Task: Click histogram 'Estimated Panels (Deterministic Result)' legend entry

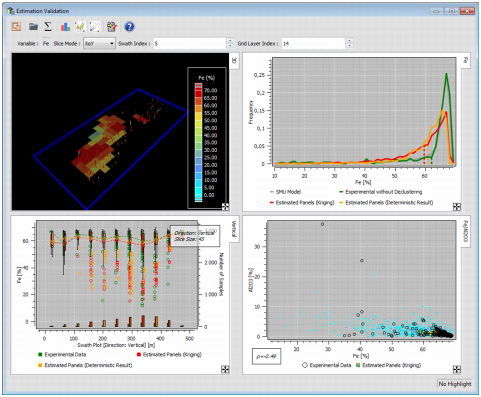Action: coord(386,203)
